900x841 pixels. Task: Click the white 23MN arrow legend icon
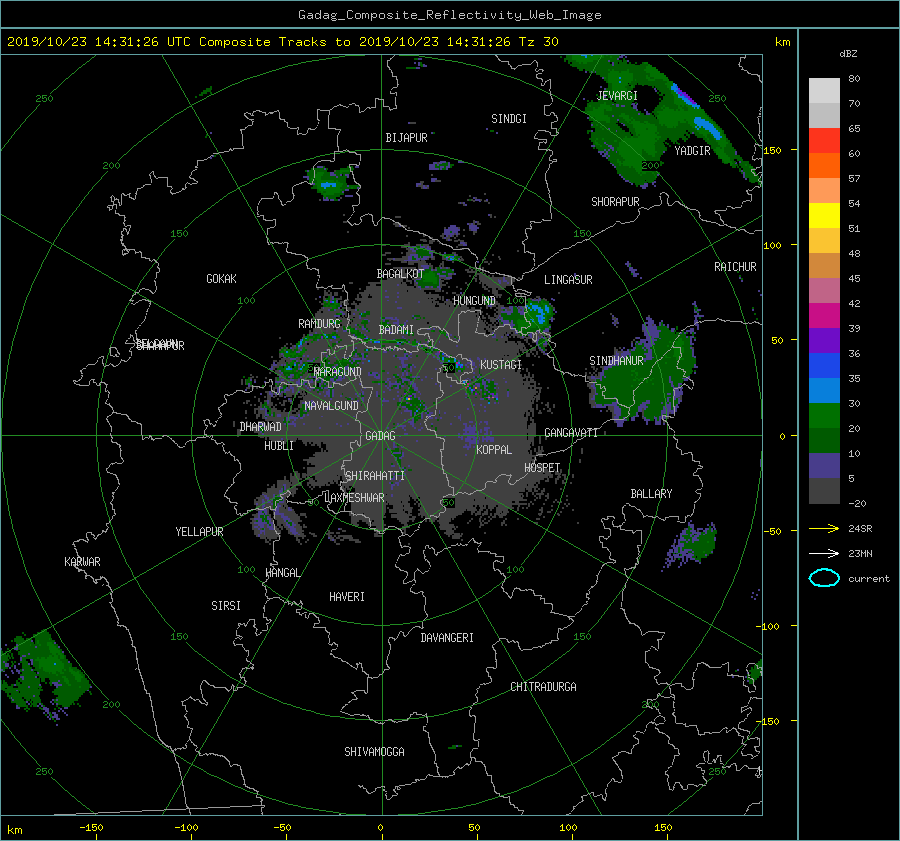824,553
